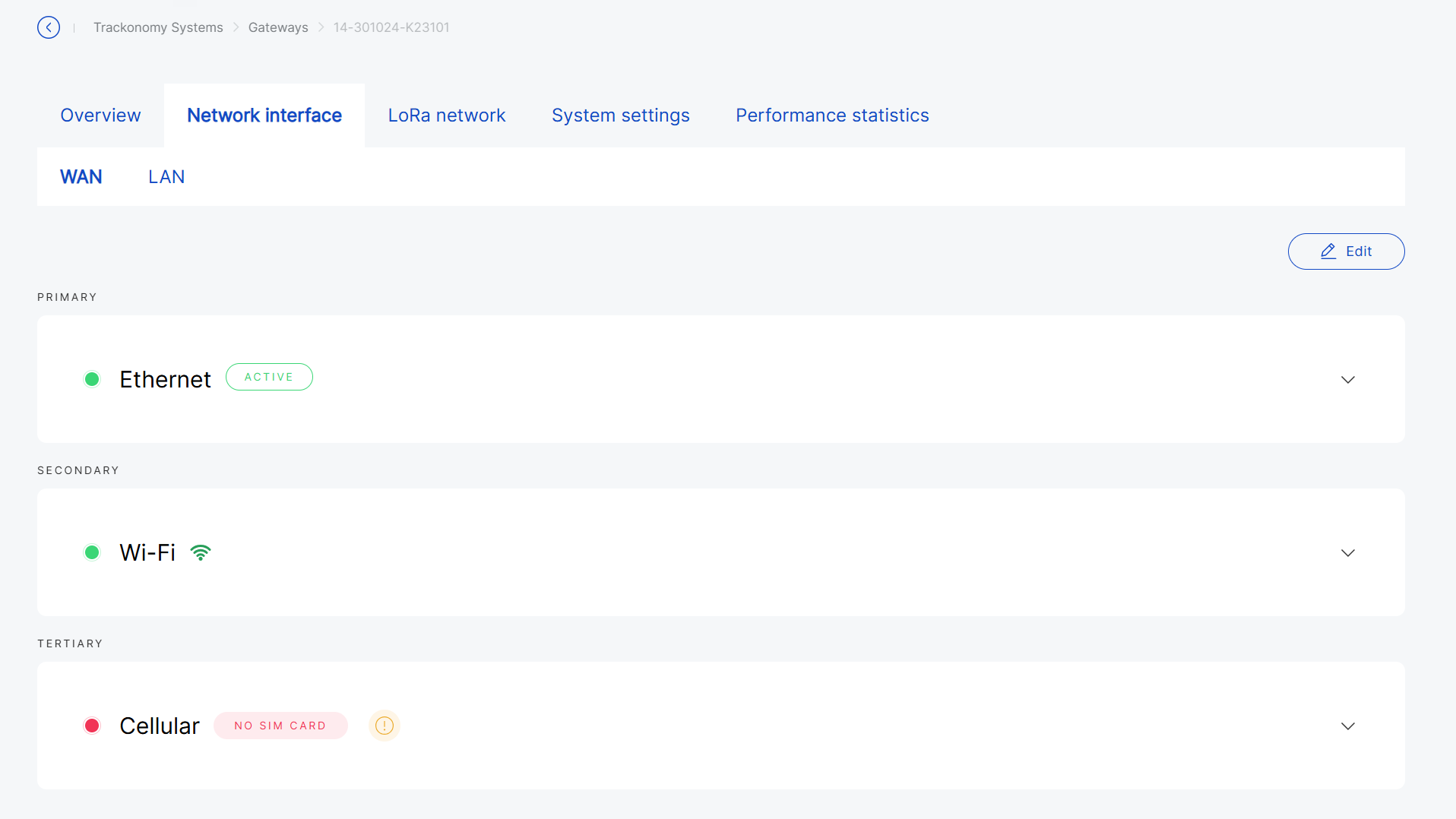
Task: Click the Wi-Fi signal strength icon
Action: point(201,552)
